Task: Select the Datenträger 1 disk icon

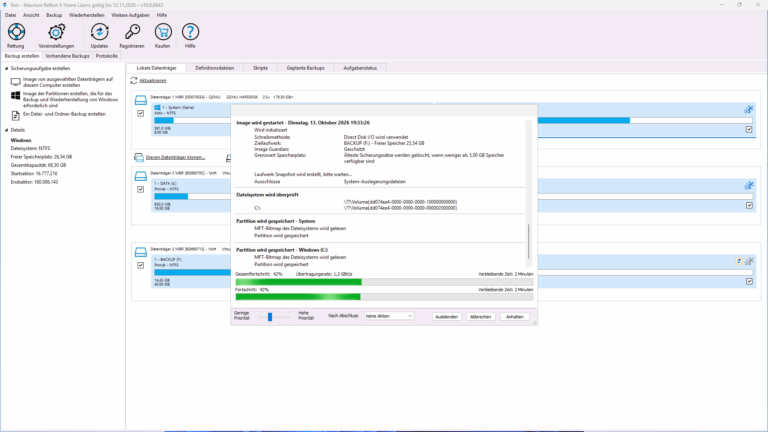Action: [141, 100]
